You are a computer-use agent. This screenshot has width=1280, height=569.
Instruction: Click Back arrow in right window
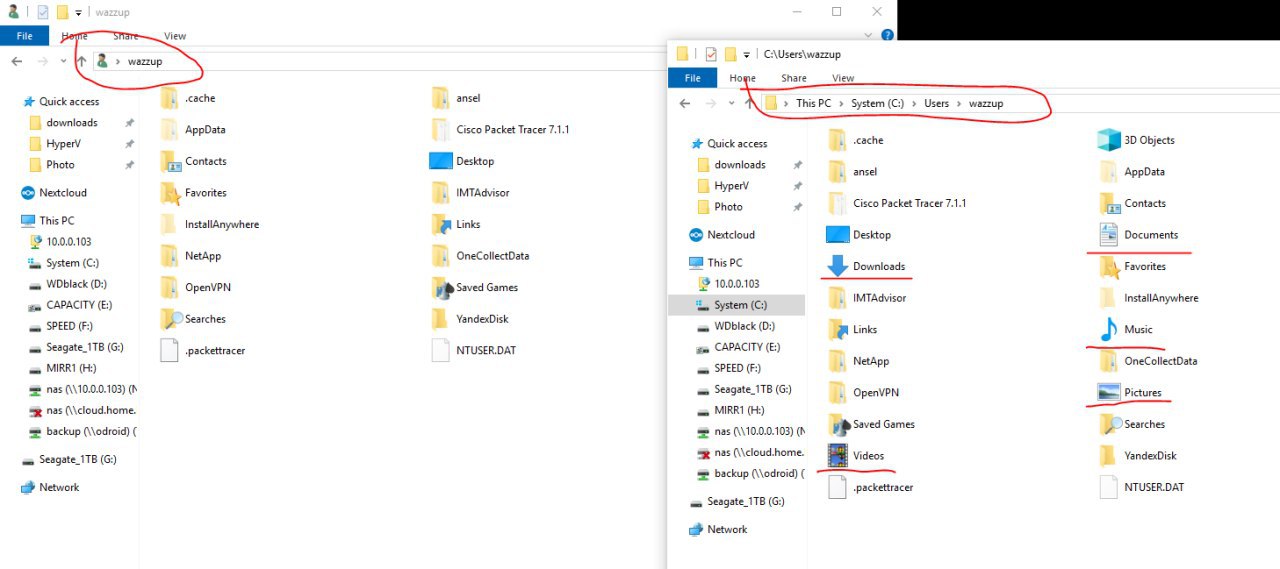(684, 103)
